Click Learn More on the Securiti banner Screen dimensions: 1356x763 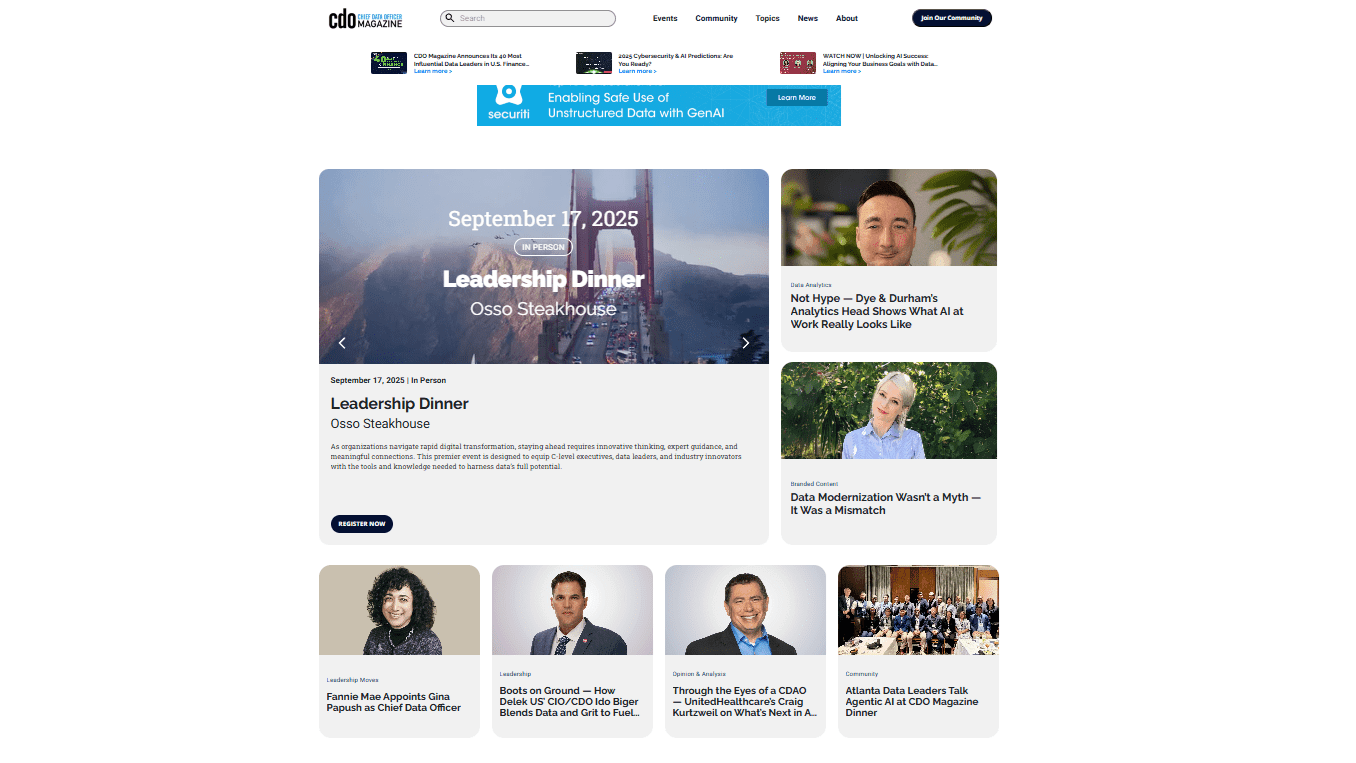797,97
